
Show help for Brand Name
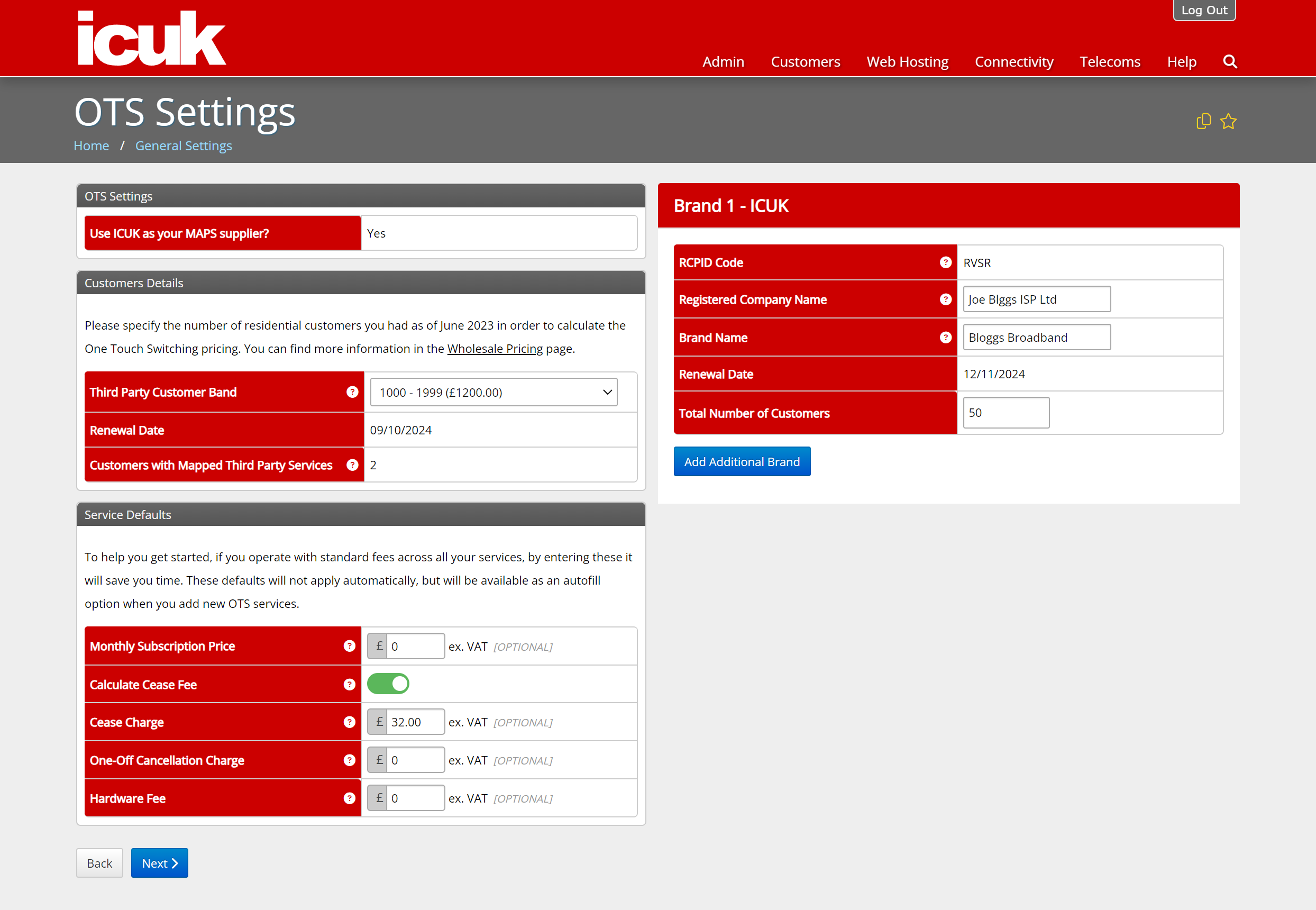pyautogui.click(x=946, y=338)
